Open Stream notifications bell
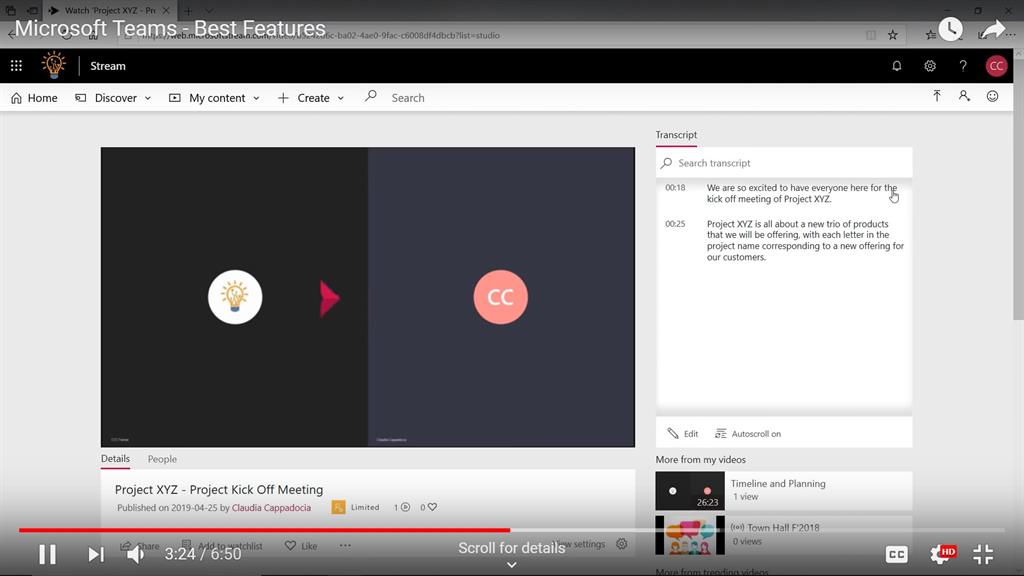 (x=897, y=65)
